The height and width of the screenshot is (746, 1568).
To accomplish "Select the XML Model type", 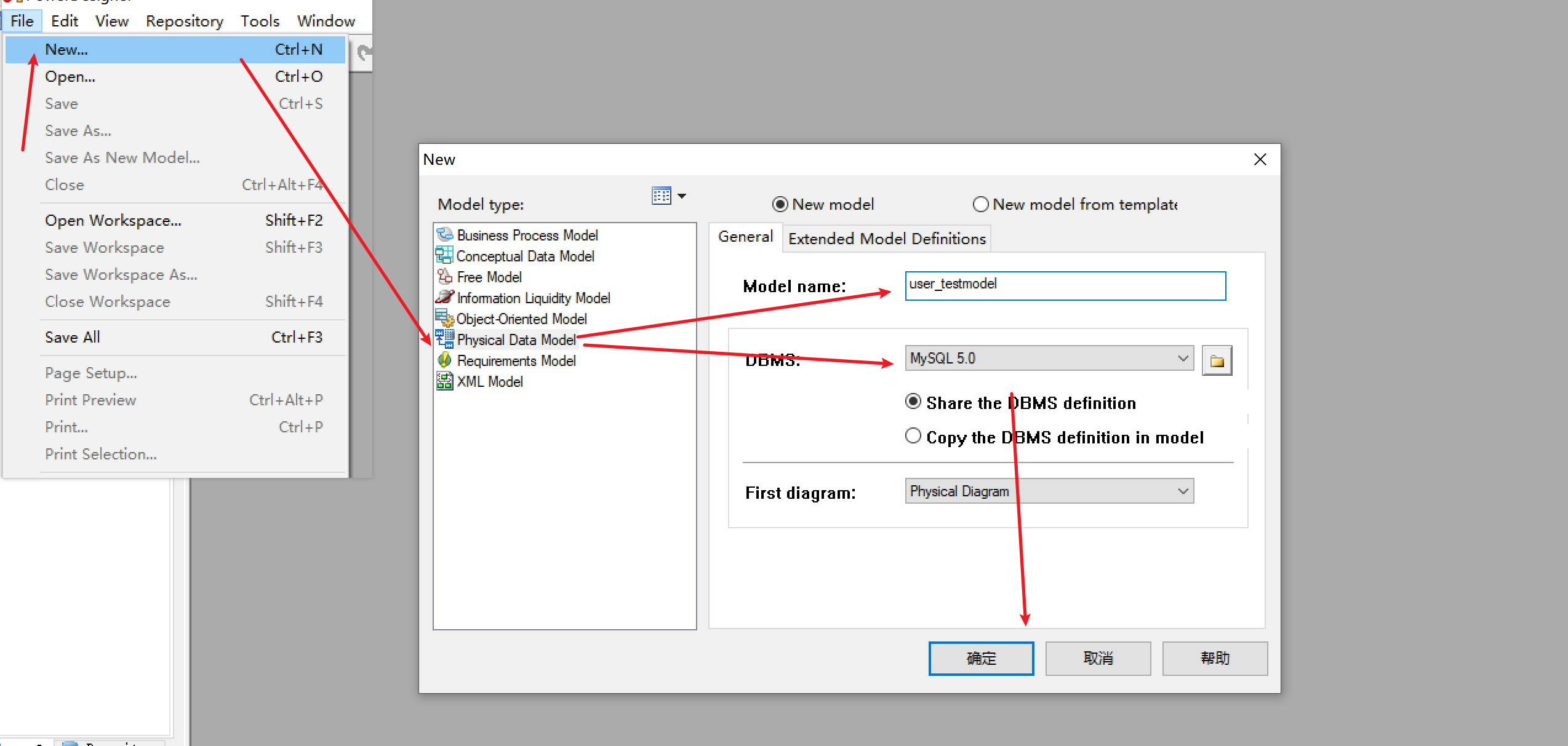I will (x=489, y=381).
